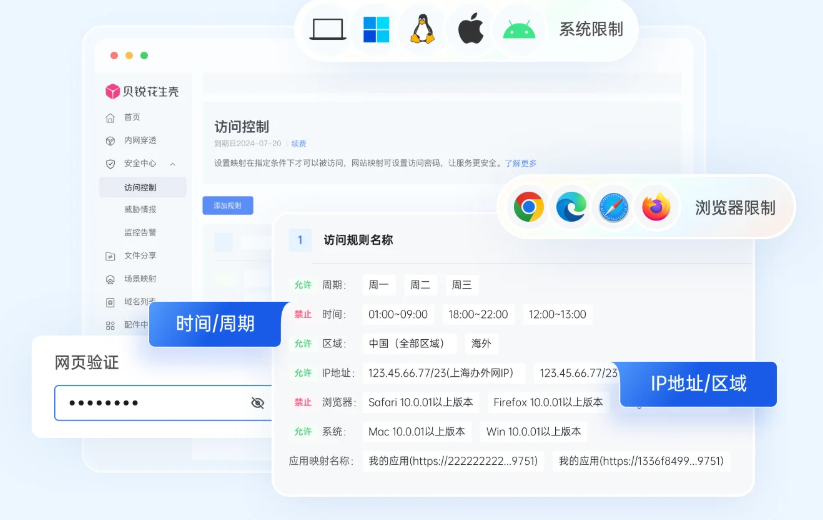Image resolution: width=823 pixels, height=520 pixels.
Task: Select the Firefox browser icon
Action: click(x=656, y=207)
